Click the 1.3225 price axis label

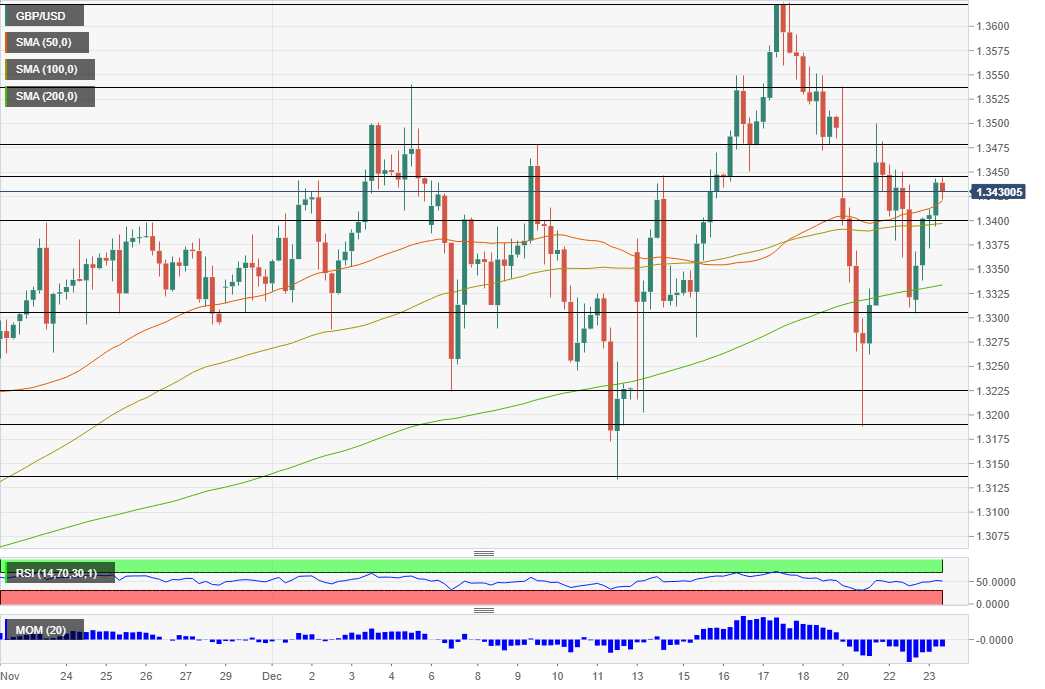992,390
